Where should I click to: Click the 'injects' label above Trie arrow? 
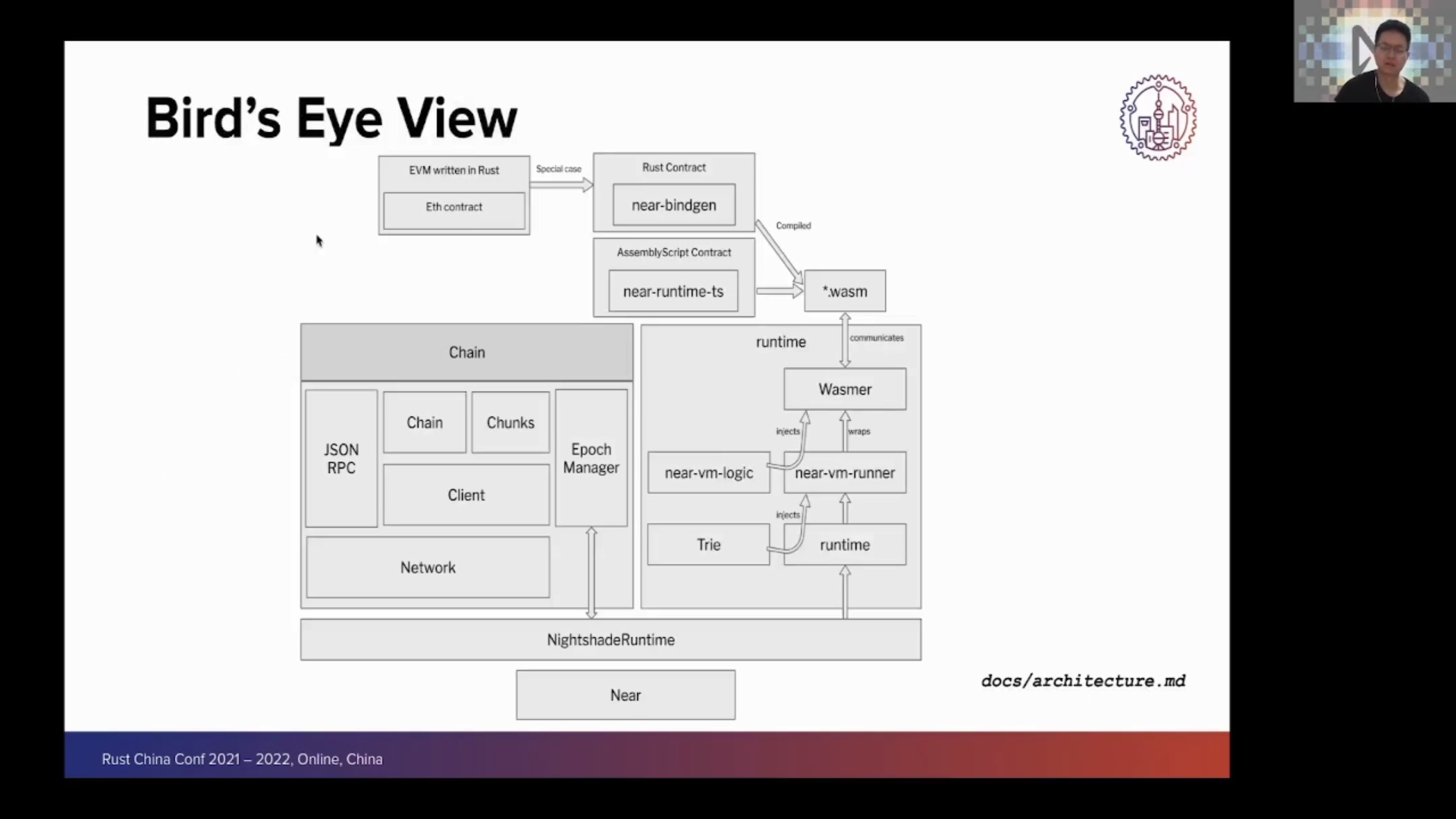pos(788,515)
